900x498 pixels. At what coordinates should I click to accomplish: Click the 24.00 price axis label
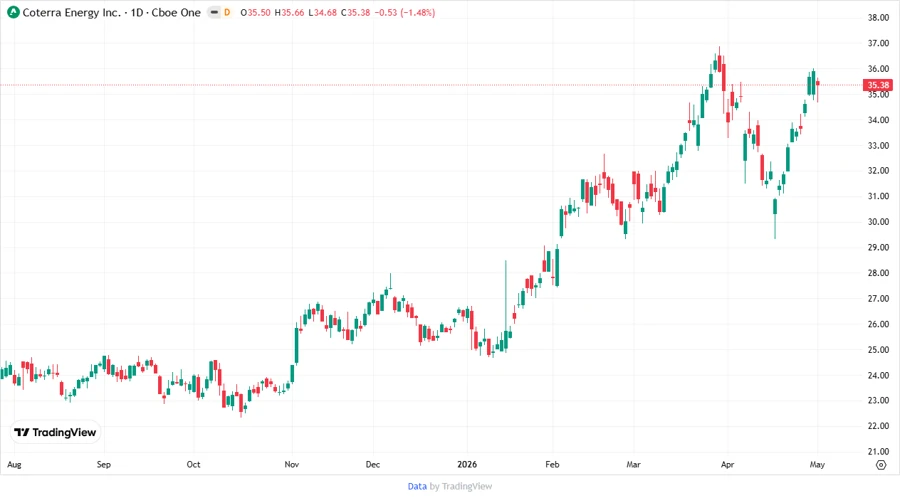click(878, 375)
